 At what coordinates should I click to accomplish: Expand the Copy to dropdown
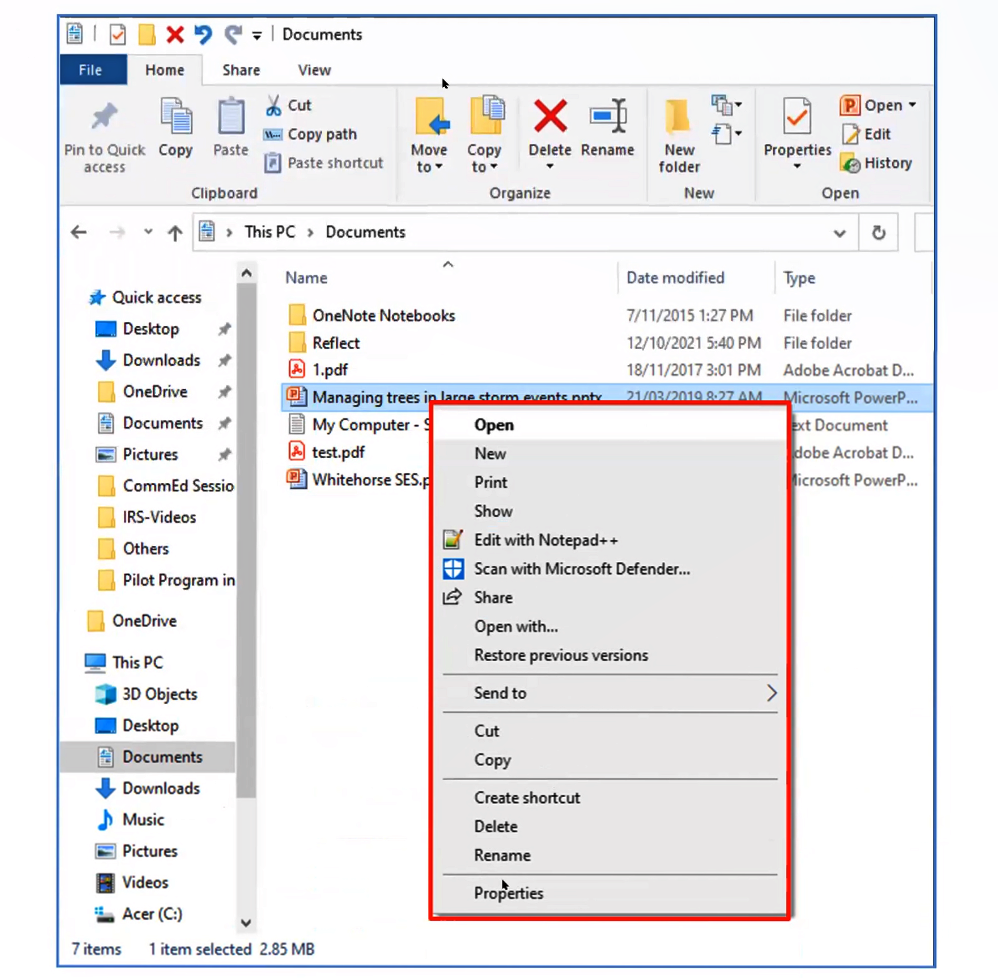(x=484, y=167)
